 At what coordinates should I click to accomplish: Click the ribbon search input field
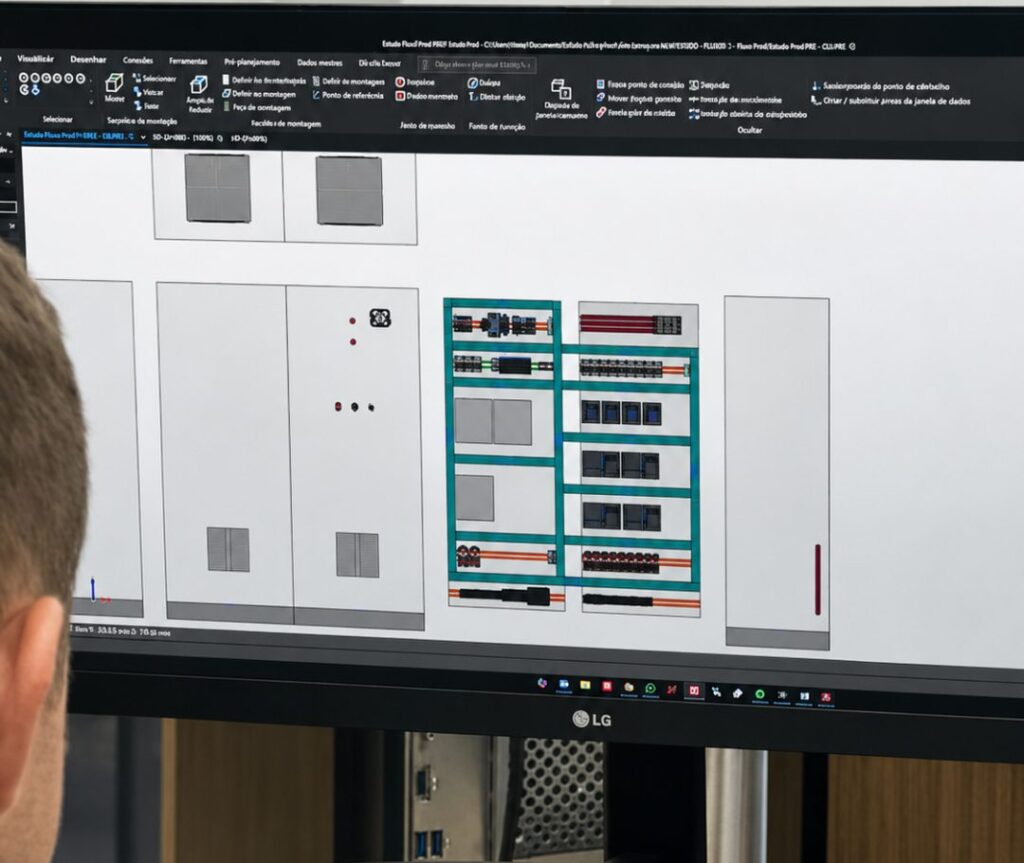tap(477, 65)
